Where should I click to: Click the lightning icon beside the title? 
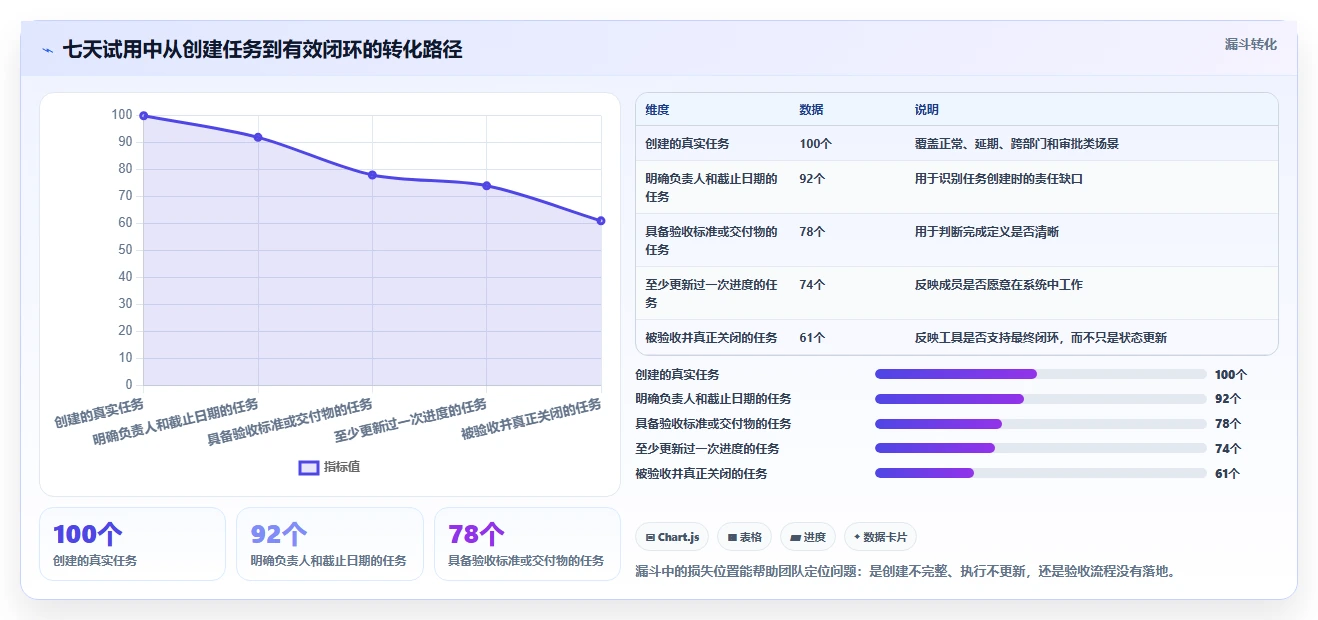point(48,50)
